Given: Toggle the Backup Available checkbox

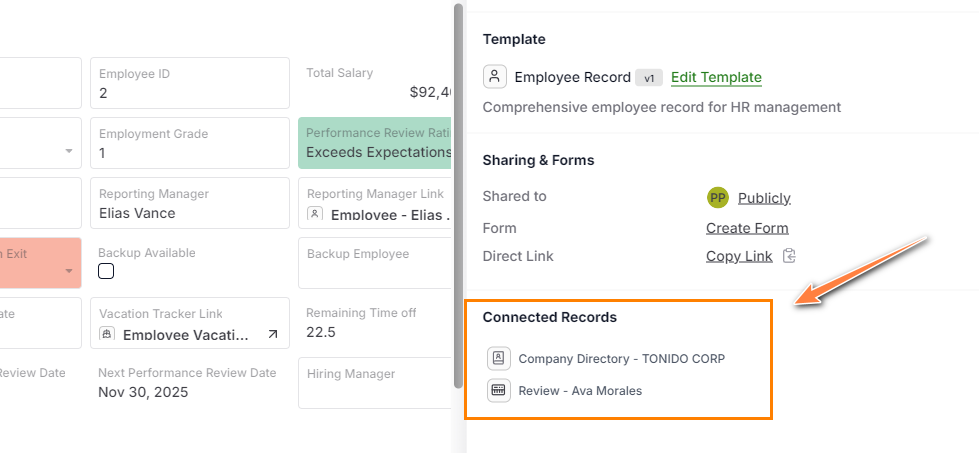Looking at the screenshot, I should click(106, 271).
